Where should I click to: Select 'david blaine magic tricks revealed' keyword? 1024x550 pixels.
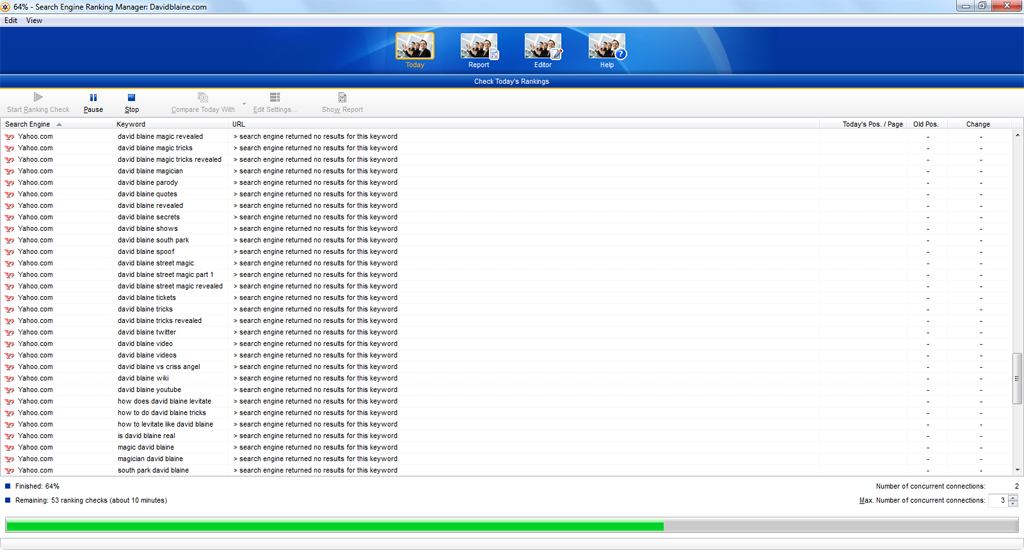click(169, 159)
